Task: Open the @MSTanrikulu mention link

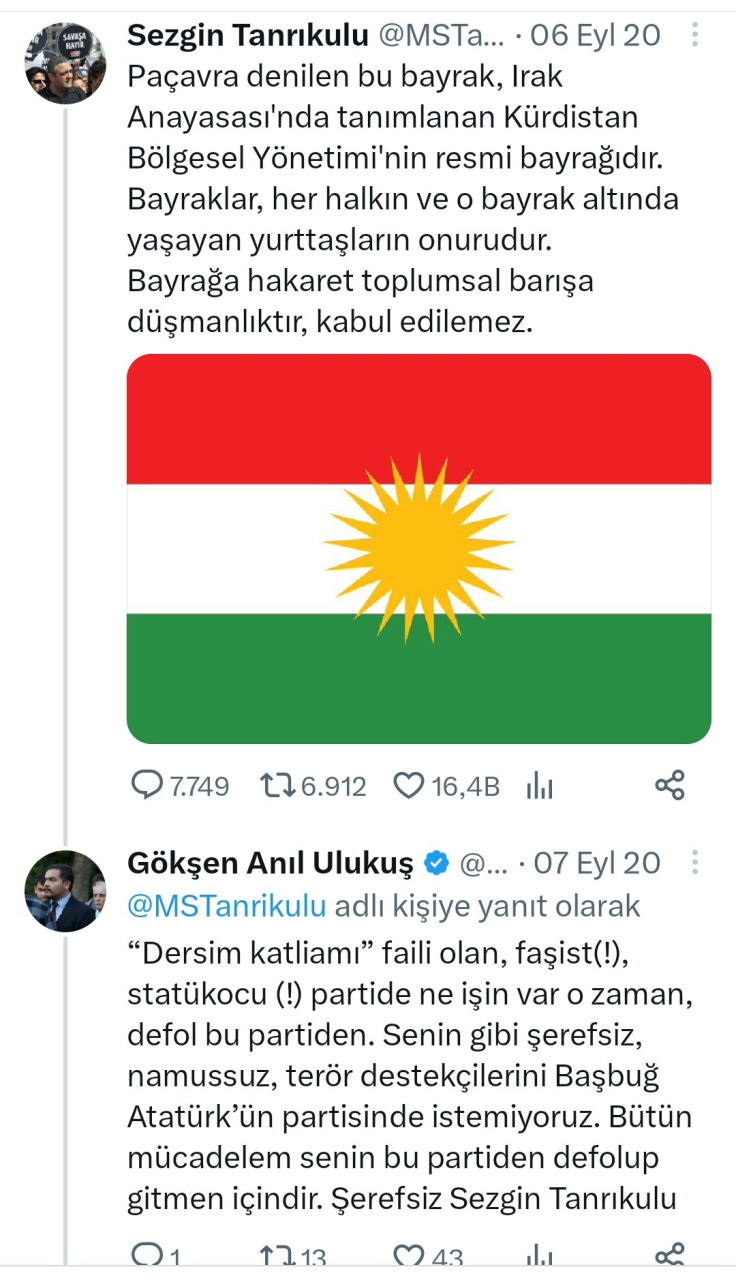Action: coord(227,906)
